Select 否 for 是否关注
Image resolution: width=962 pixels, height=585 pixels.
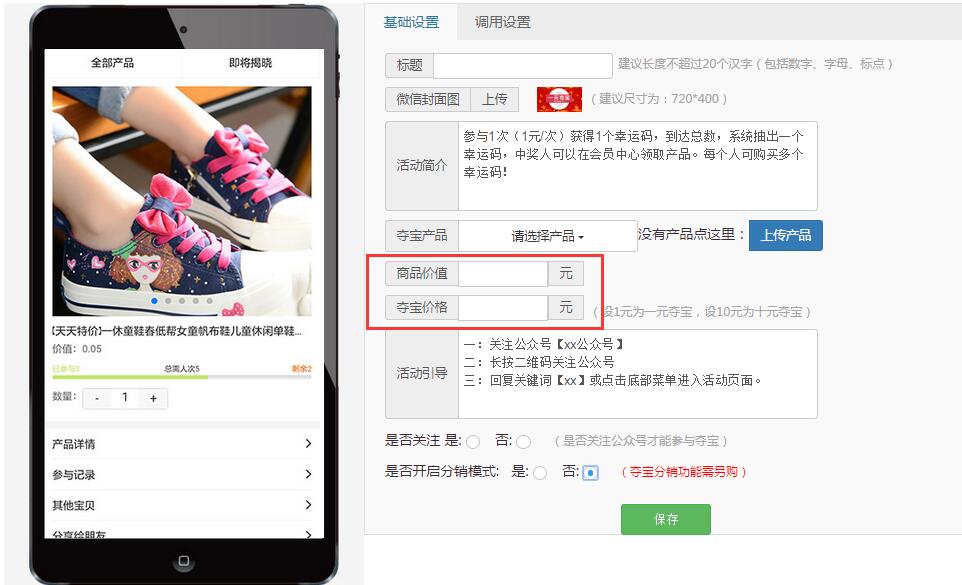pyautogui.click(x=523, y=441)
